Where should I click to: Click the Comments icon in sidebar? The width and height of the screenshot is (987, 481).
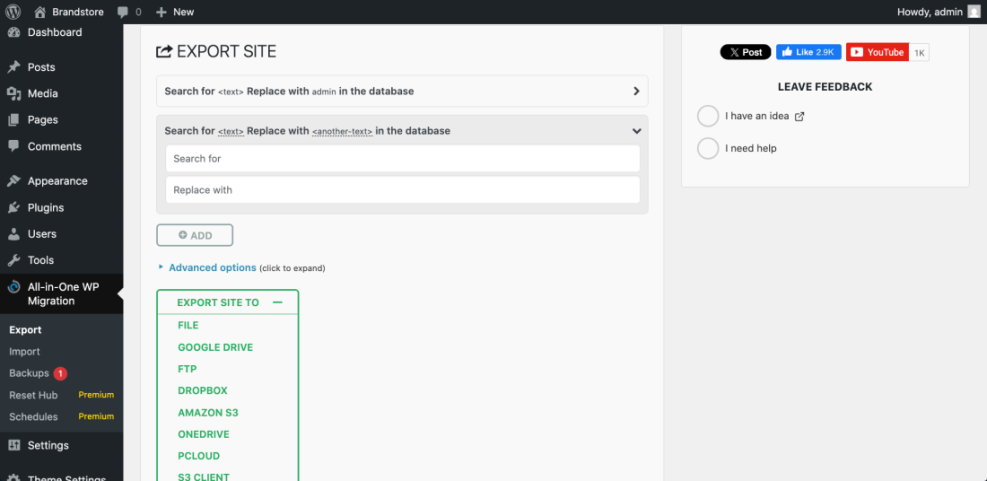14,146
